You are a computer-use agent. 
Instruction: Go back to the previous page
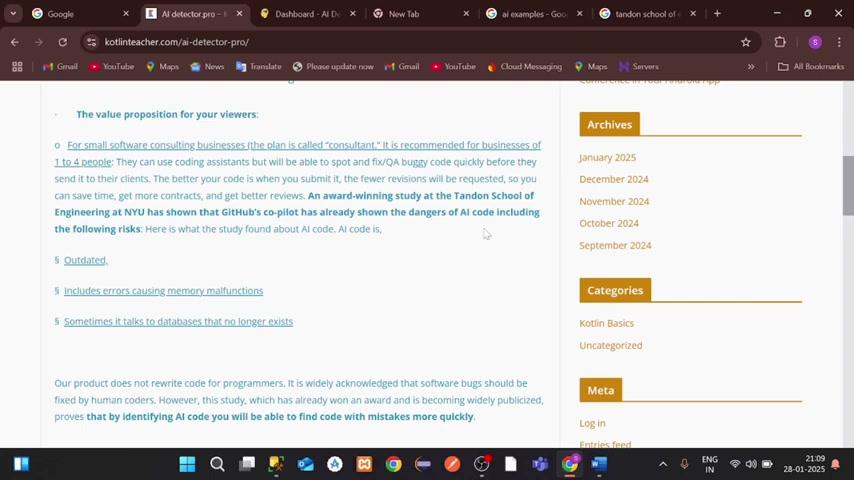[15, 42]
